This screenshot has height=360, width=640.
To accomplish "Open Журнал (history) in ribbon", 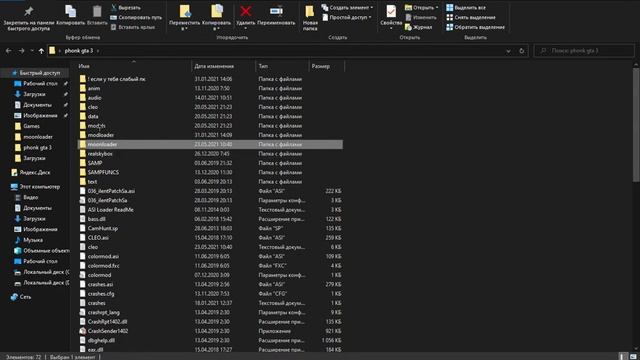I will tap(418, 27).
